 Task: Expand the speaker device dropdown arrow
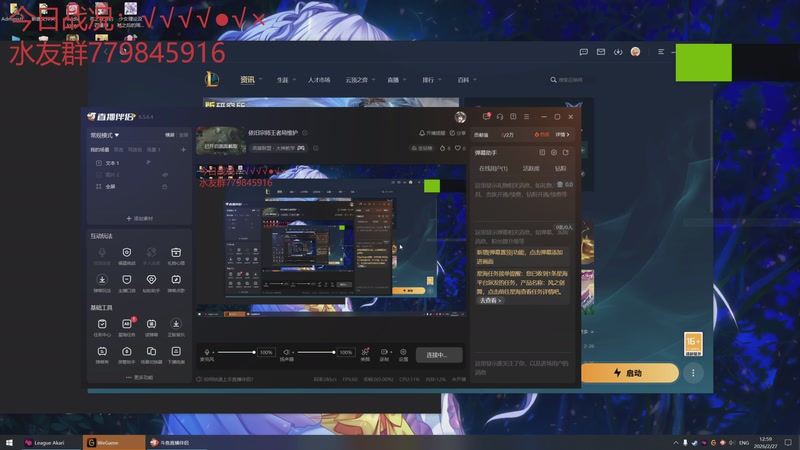[293, 352]
